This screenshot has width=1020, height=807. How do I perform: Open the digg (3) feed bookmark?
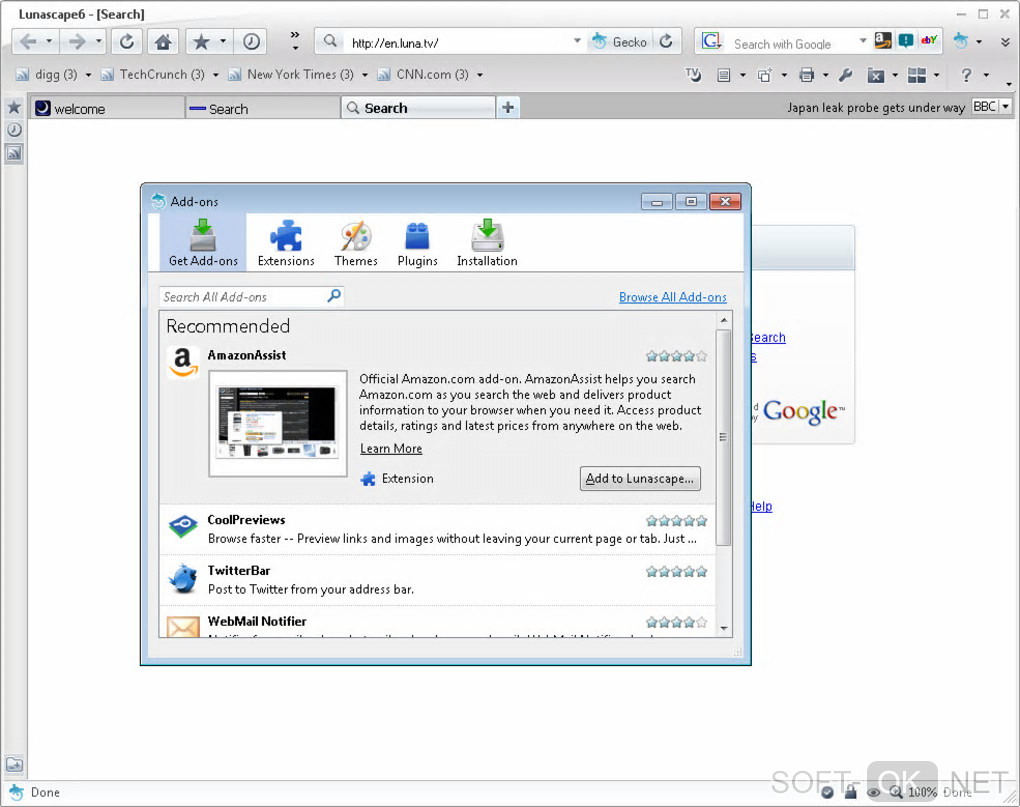46,75
